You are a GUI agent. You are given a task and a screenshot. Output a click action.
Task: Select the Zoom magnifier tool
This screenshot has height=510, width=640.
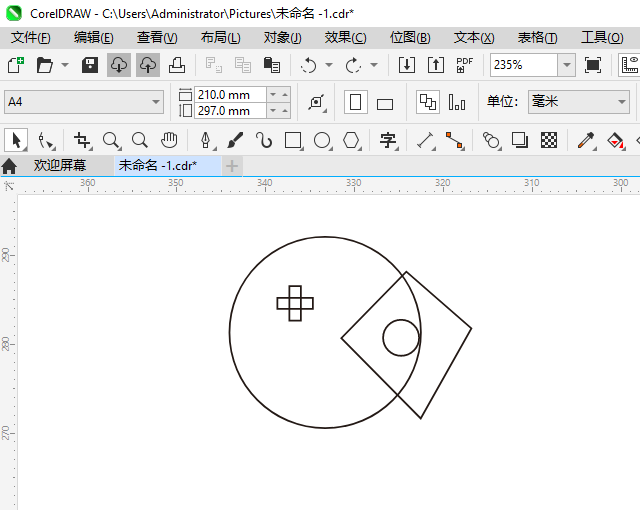tap(111, 140)
